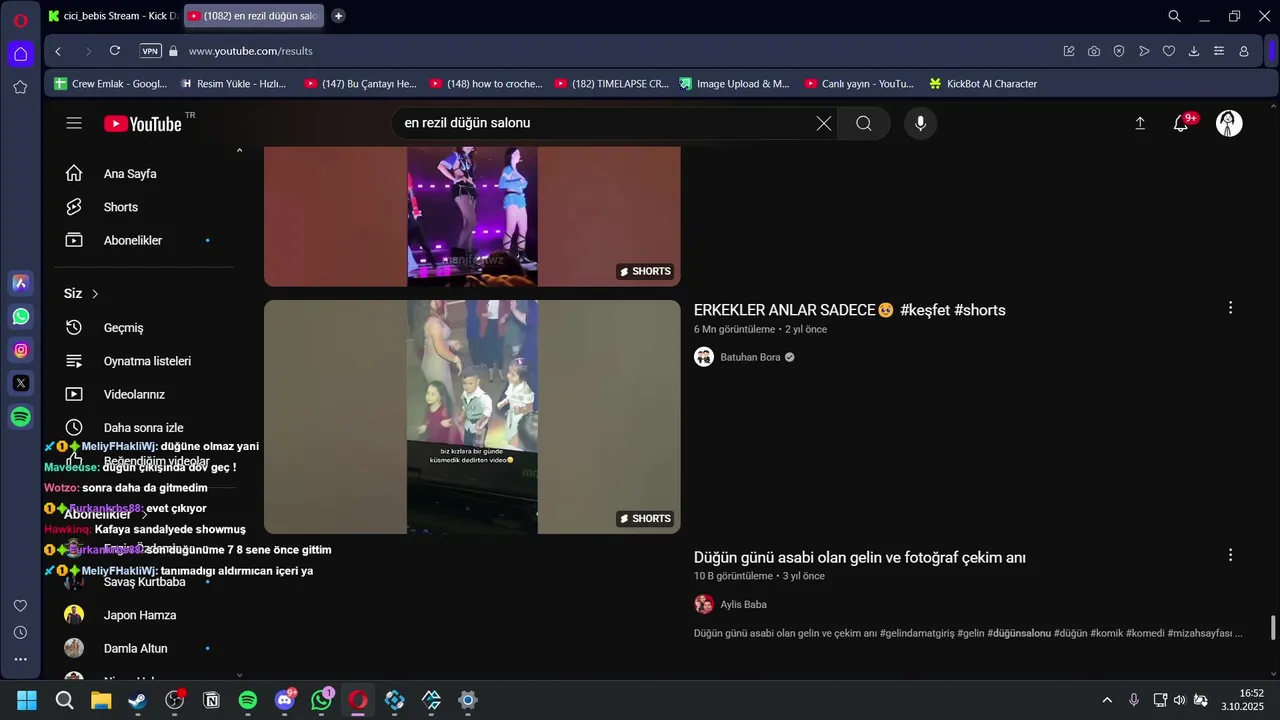Screen dimensions: 1280x720
Task: Open 'KickBot AI Character' bookmark
Action: [983, 84]
